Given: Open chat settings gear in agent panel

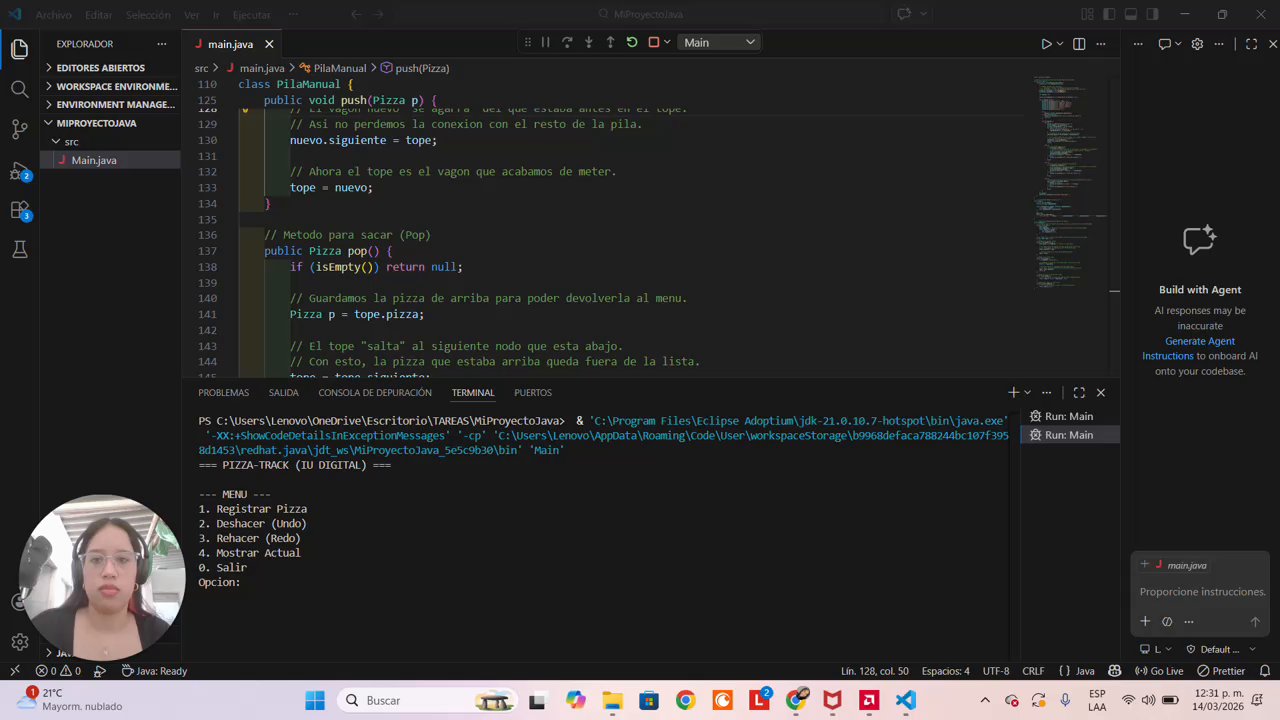Looking at the screenshot, I should pos(1197,44).
